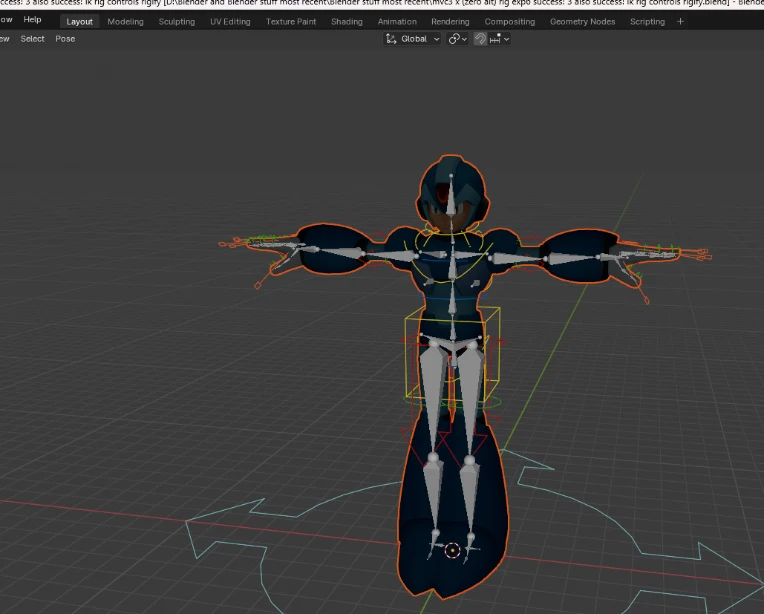Image resolution: width=764 pixels, height=614 pixels.
Task: Open the Global transform orientation dropdown
Action: click(x=412, y=39)
